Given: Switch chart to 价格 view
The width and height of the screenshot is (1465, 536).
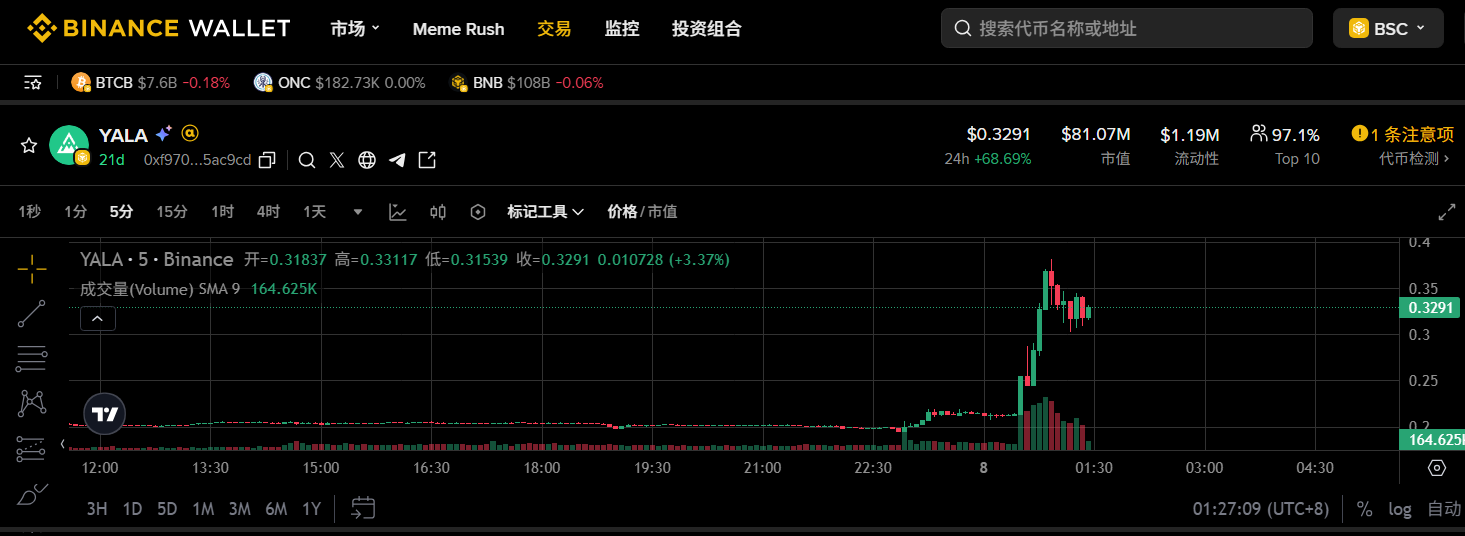Looking at the screenshot, I should [x=622, y=211].
